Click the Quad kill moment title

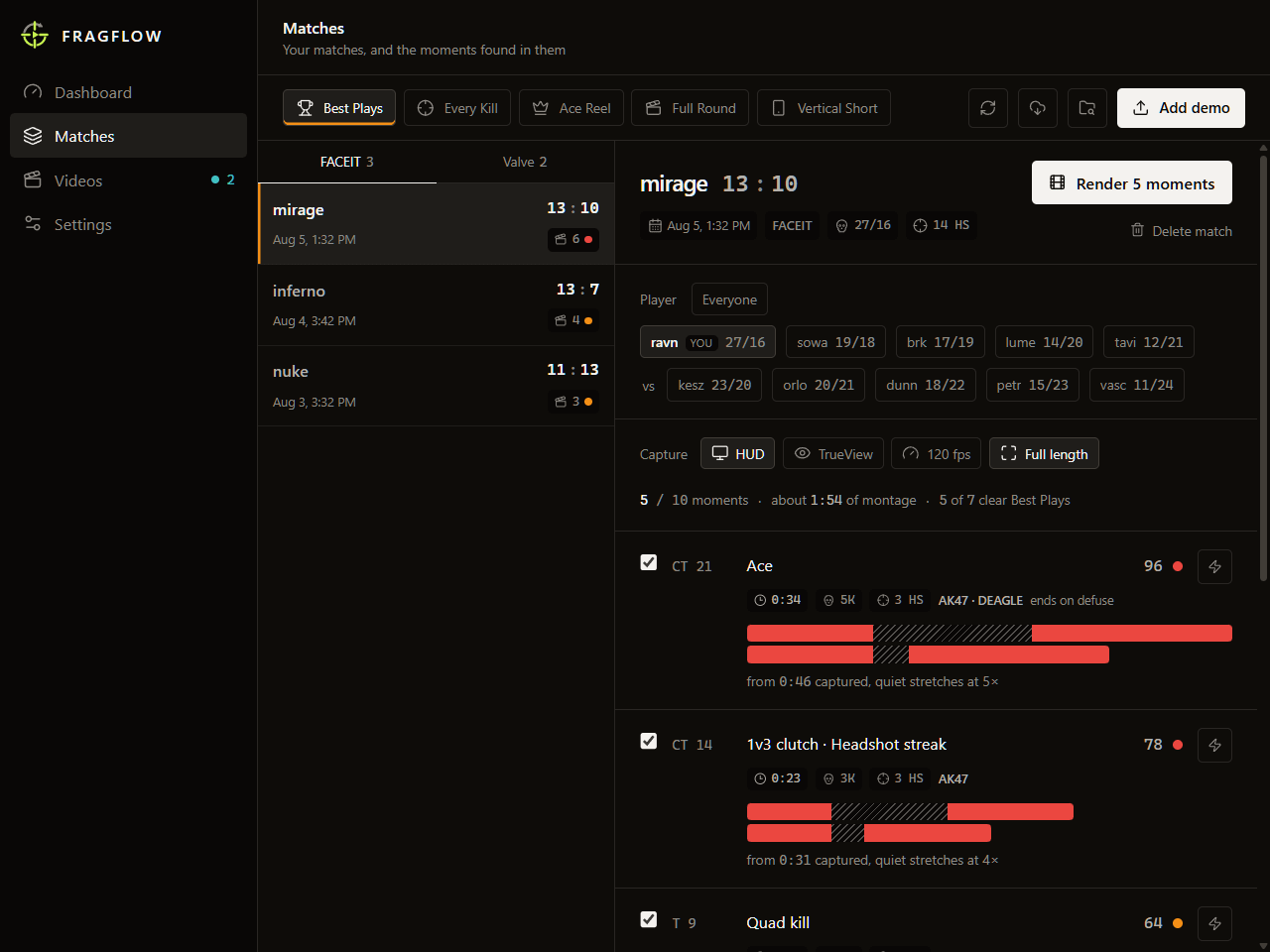pyautogui.click(x=778, y=923)
